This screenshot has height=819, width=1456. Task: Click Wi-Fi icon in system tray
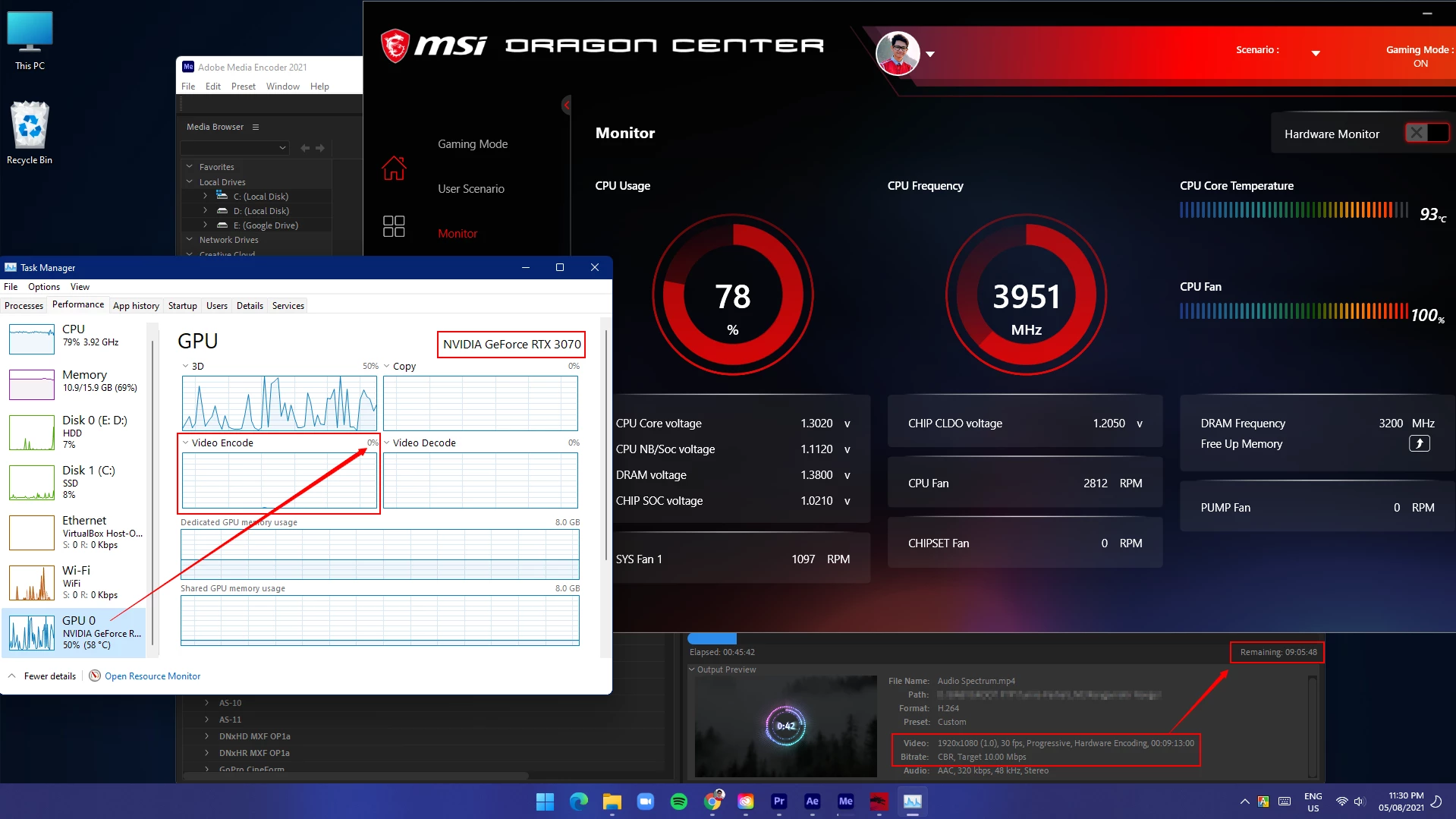[x=1341, y=802]
